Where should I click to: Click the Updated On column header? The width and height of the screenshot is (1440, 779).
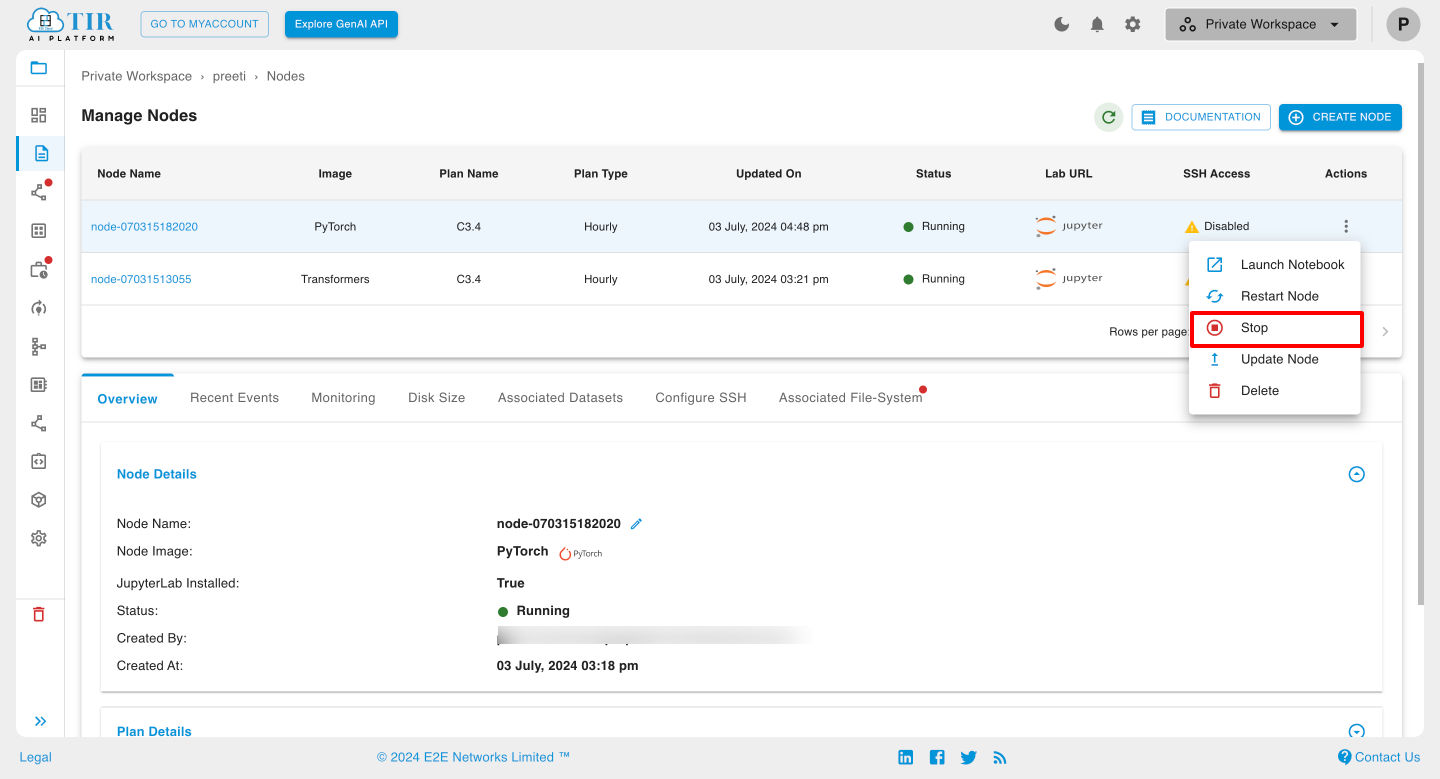pyautogui.click(x=768, y=174)
